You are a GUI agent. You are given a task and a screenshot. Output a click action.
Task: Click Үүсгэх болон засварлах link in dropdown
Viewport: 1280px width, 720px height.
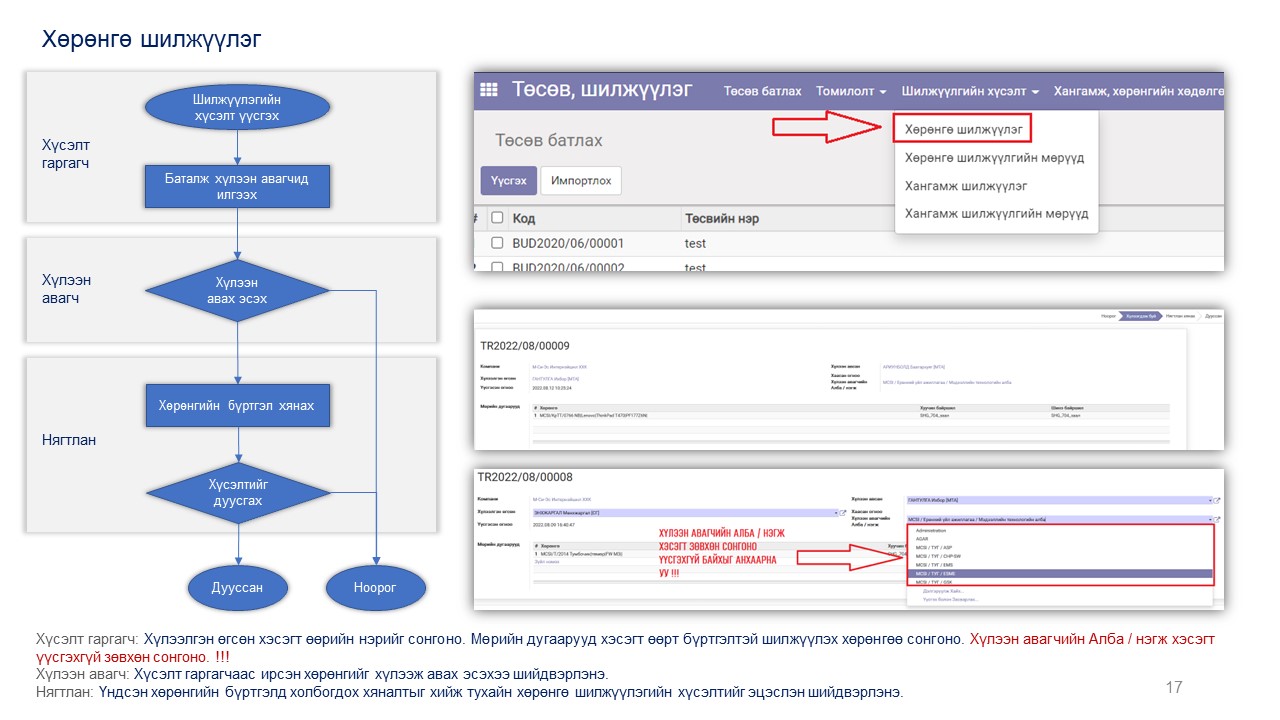tap(950, 599)
